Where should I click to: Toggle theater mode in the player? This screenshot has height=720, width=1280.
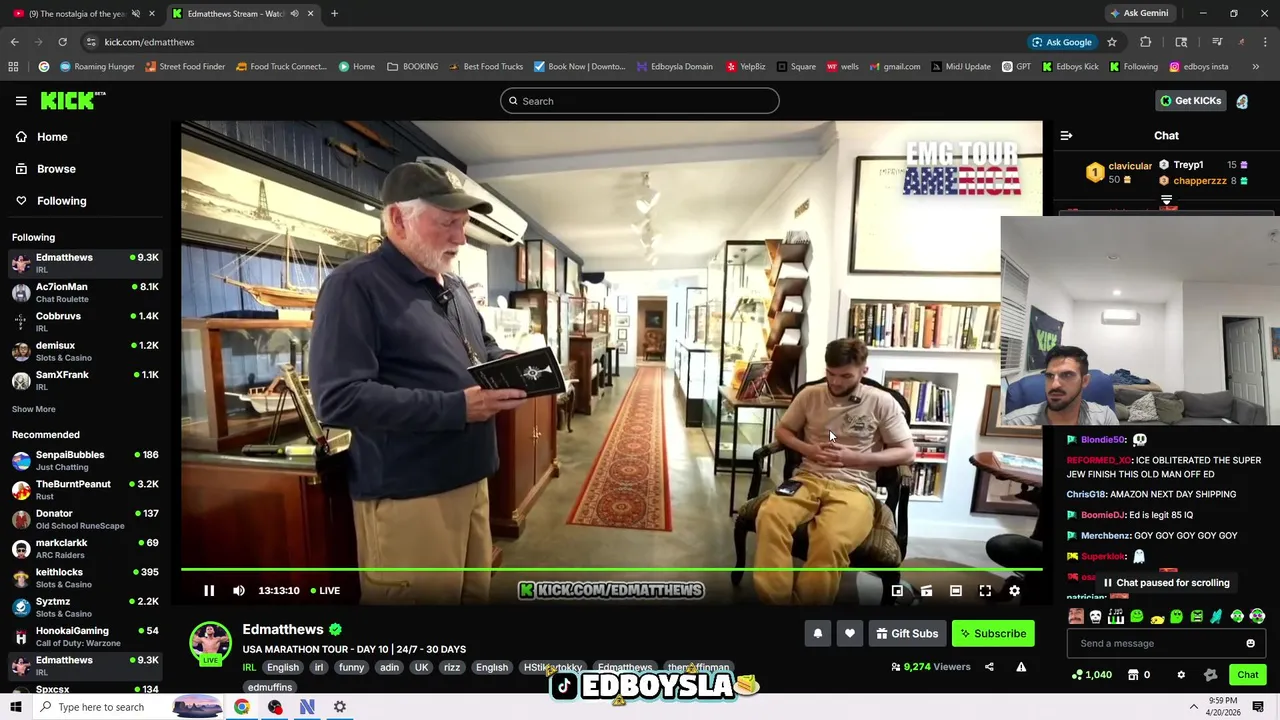(956, 591)
